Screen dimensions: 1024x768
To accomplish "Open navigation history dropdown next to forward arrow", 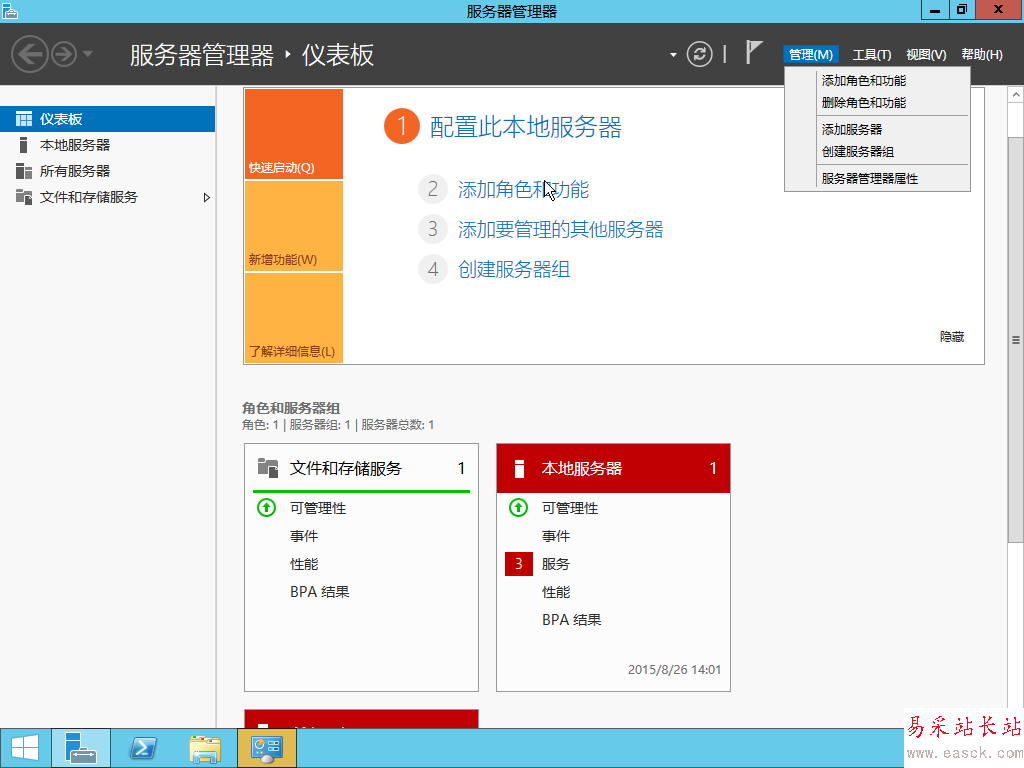I will click(x=88, y=54).
